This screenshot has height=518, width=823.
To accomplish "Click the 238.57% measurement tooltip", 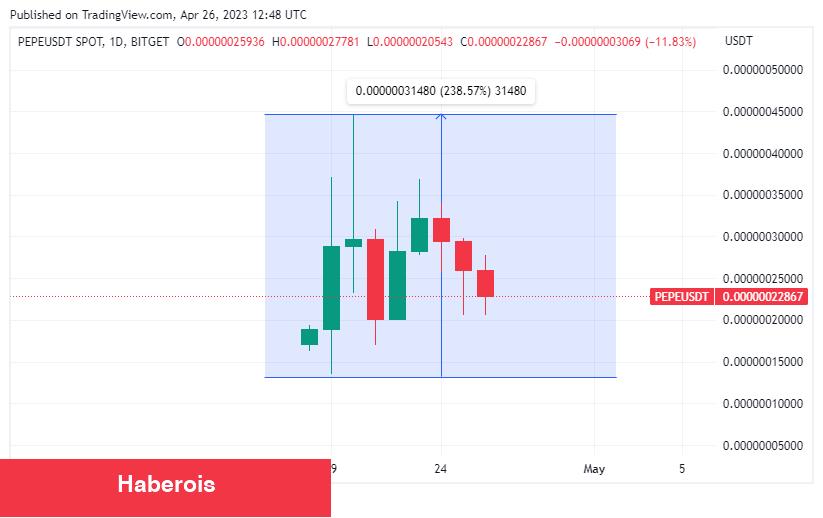I will (441, 91).
